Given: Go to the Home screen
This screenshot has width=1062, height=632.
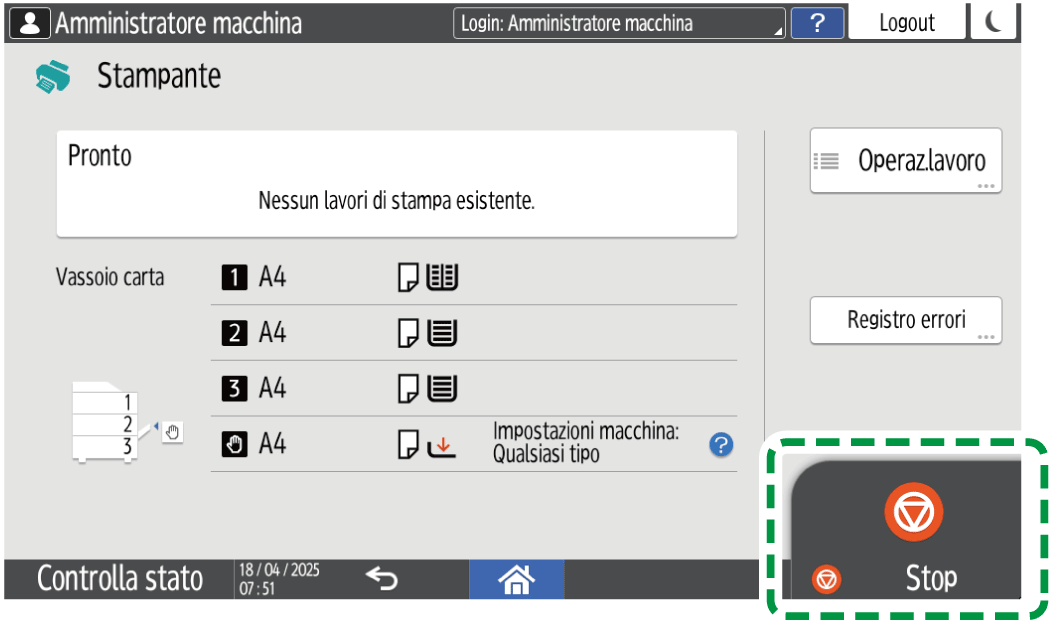Looking at the screenshot, I should (x=517, y=580).
